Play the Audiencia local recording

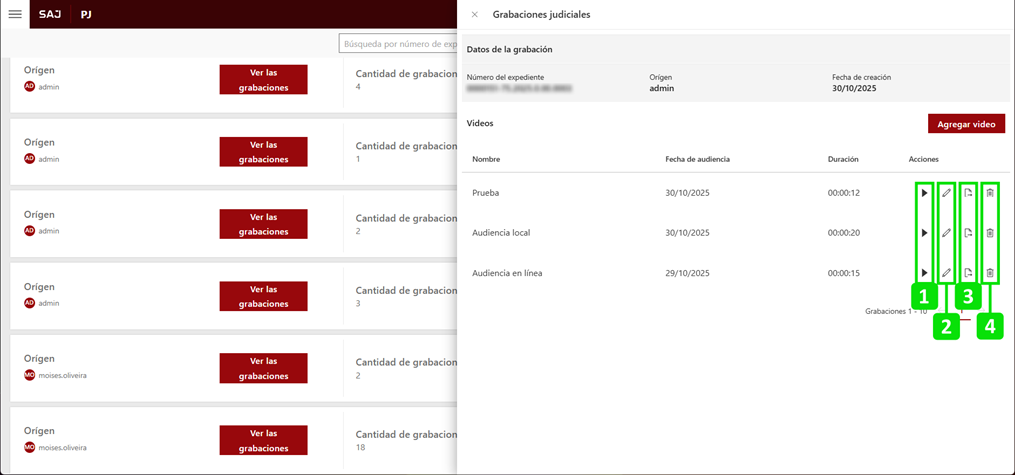(x=924, y=233)
